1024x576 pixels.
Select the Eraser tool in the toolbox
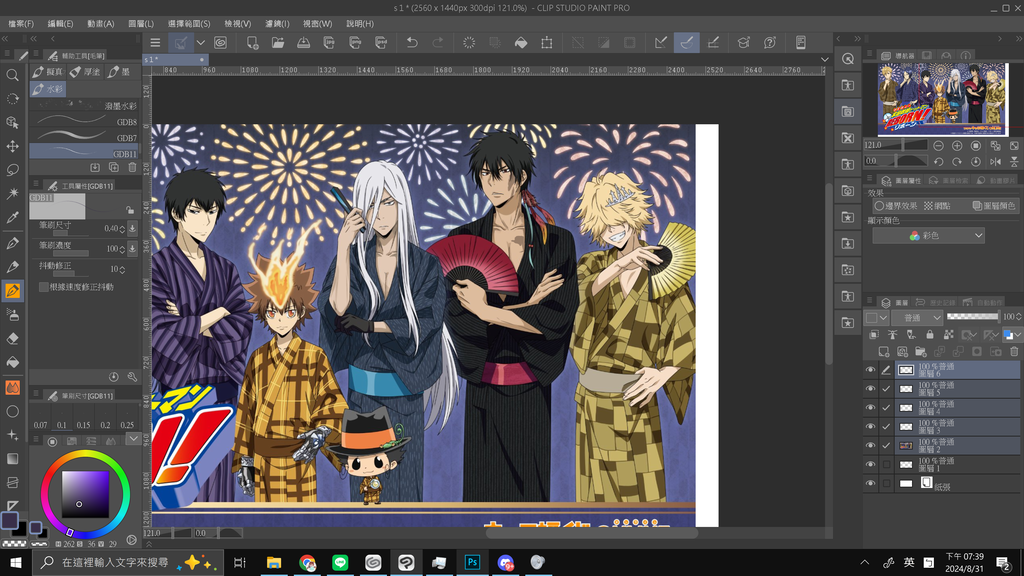12,338
